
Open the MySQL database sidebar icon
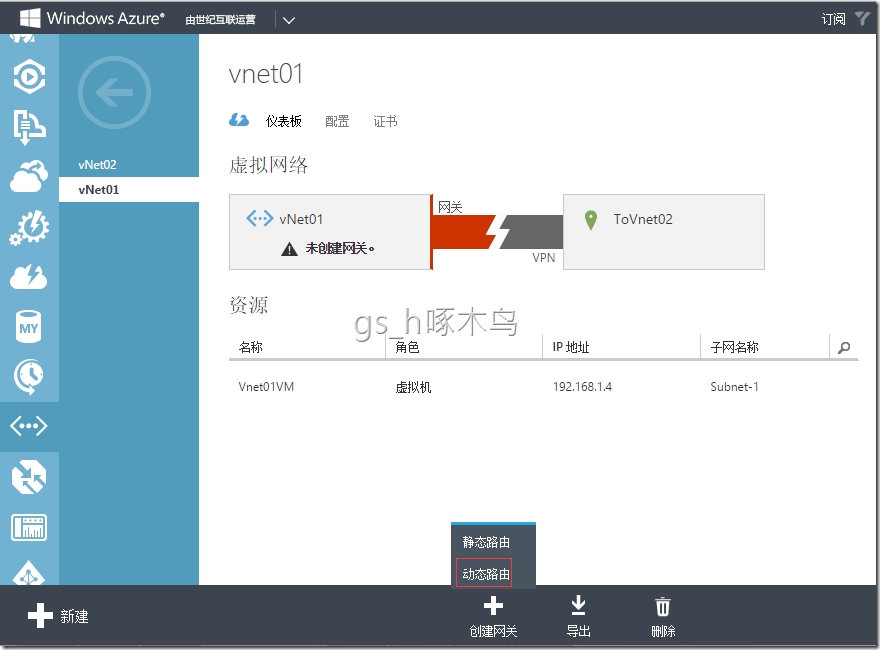[29, 327]
